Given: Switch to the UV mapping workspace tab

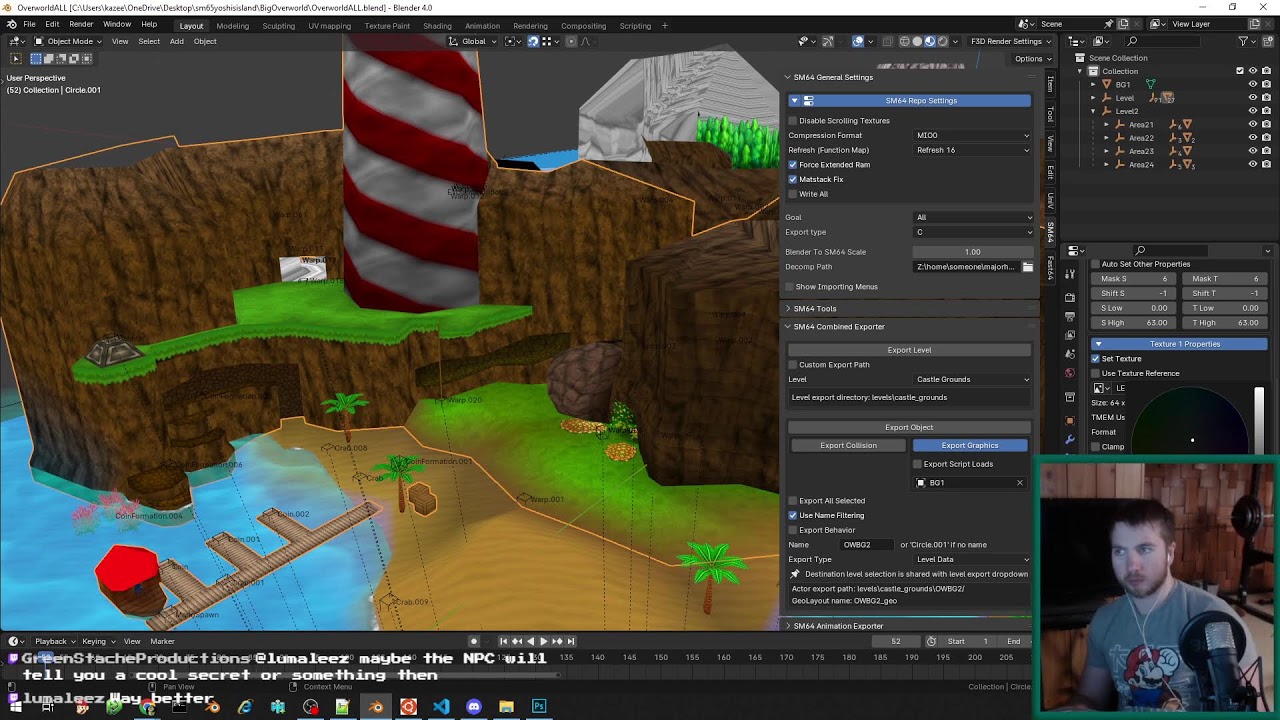Looking at the screenshot, I should (329, 26).
